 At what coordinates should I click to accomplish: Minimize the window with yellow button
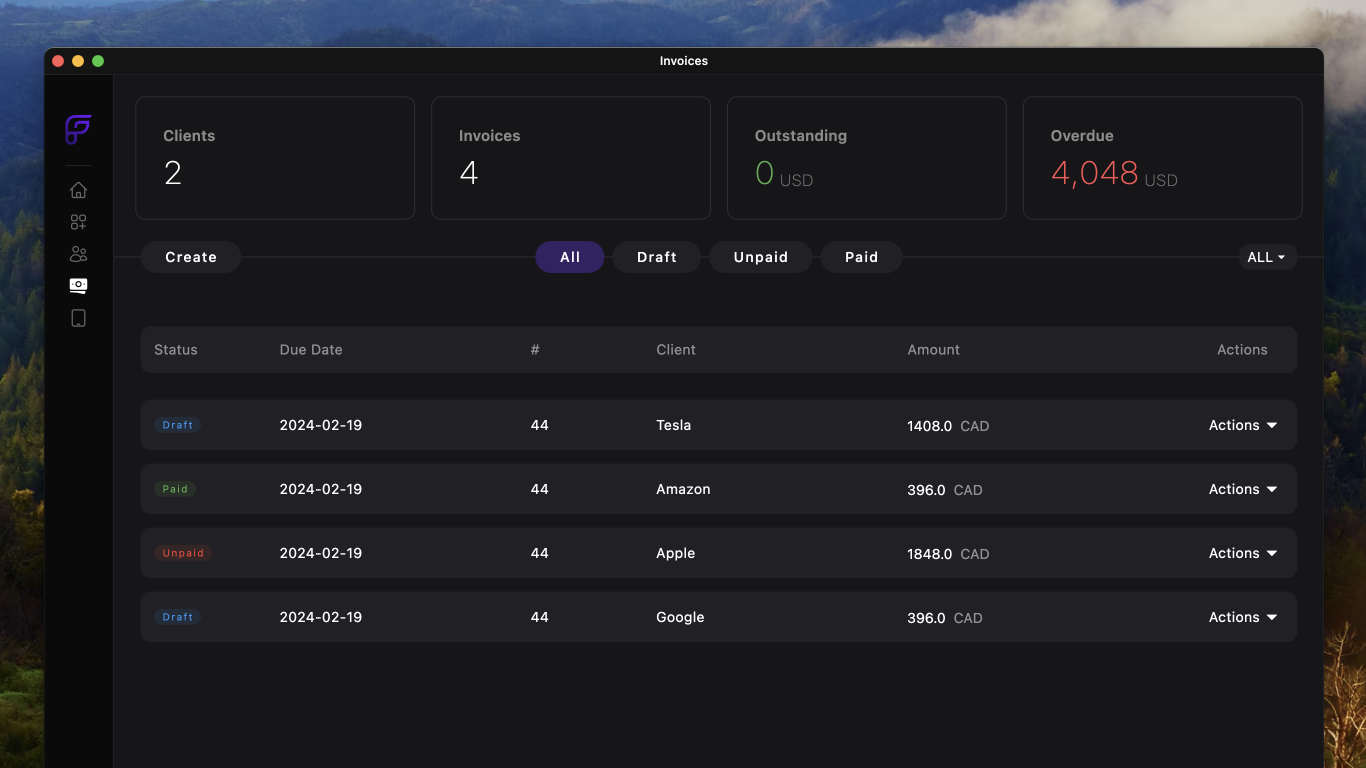coord(78,61)
